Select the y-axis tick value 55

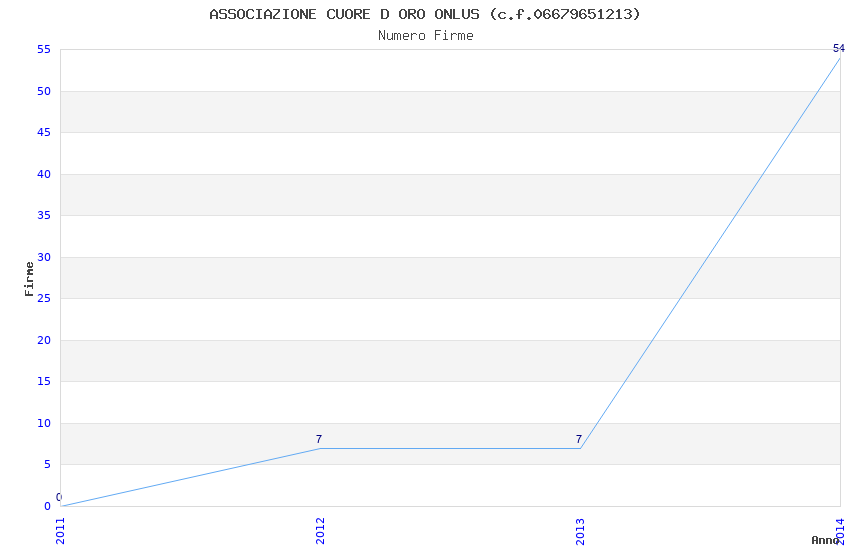(x=44, y=49)
